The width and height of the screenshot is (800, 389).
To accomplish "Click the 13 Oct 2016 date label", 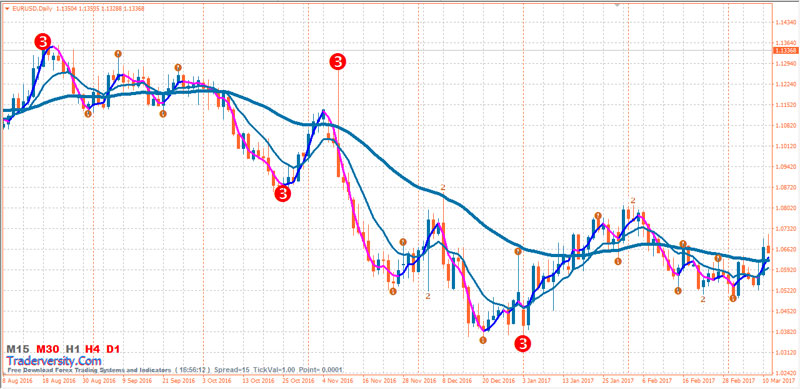I will pyautogui.click(x=259, y=380).
